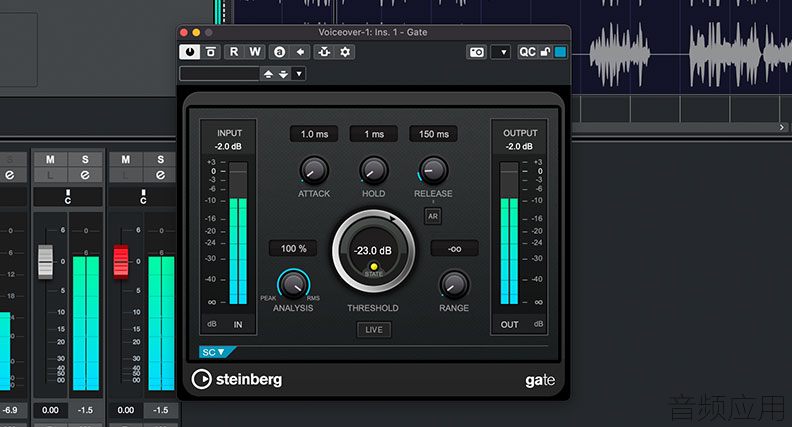Click the Analysis peak/RMS knob
Viewport: 792px width, 427px height.
(x=293, y=284)
